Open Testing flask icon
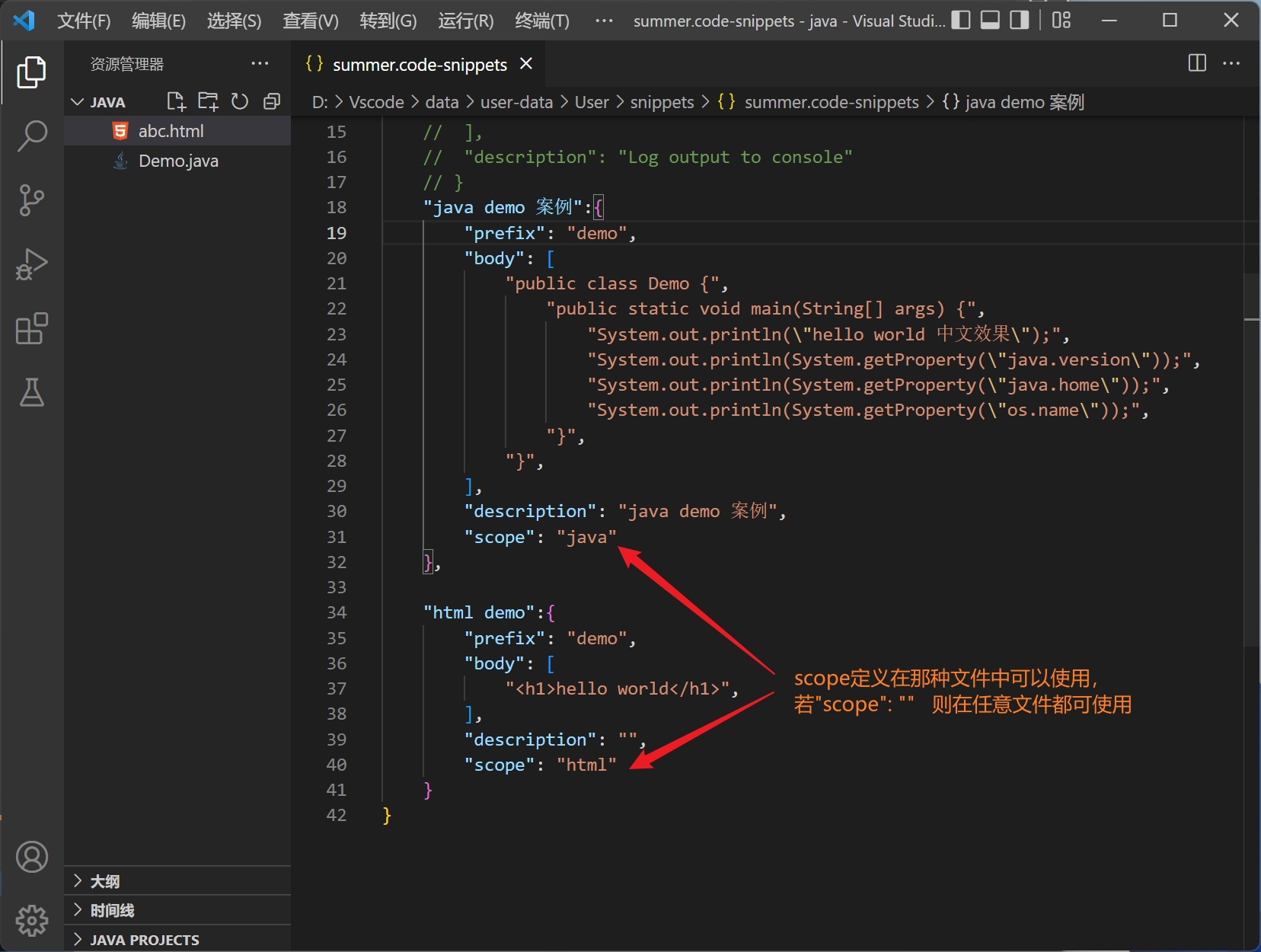The width and height of the screenshot is (1261, 952). [x=31, y=391]
